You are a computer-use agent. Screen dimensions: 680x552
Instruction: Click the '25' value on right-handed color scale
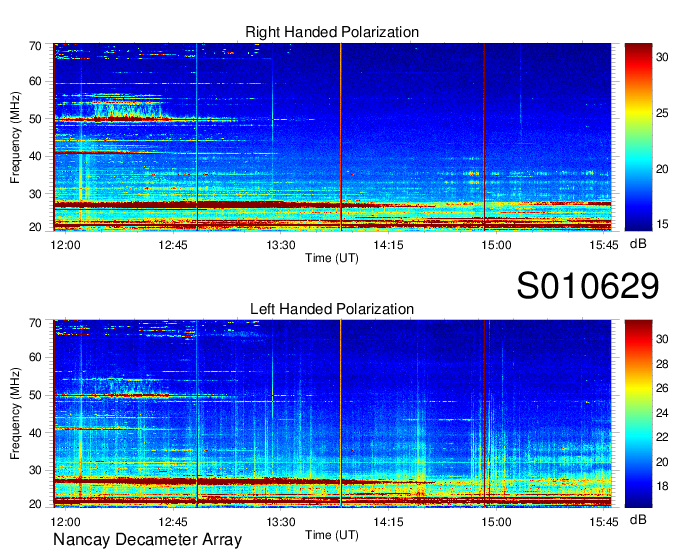point(662,113)
